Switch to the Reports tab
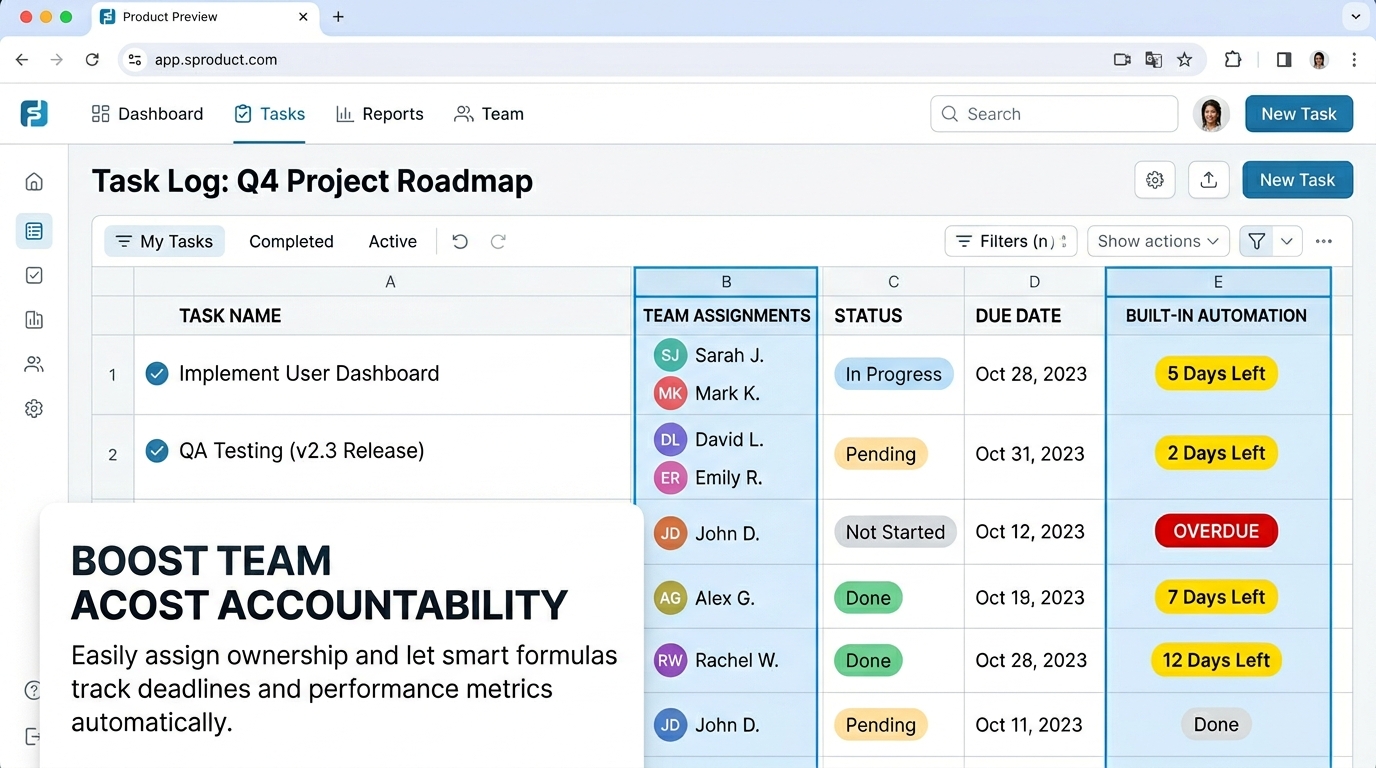The width and height of the screenshot is (1376, 768). [380, 114]
